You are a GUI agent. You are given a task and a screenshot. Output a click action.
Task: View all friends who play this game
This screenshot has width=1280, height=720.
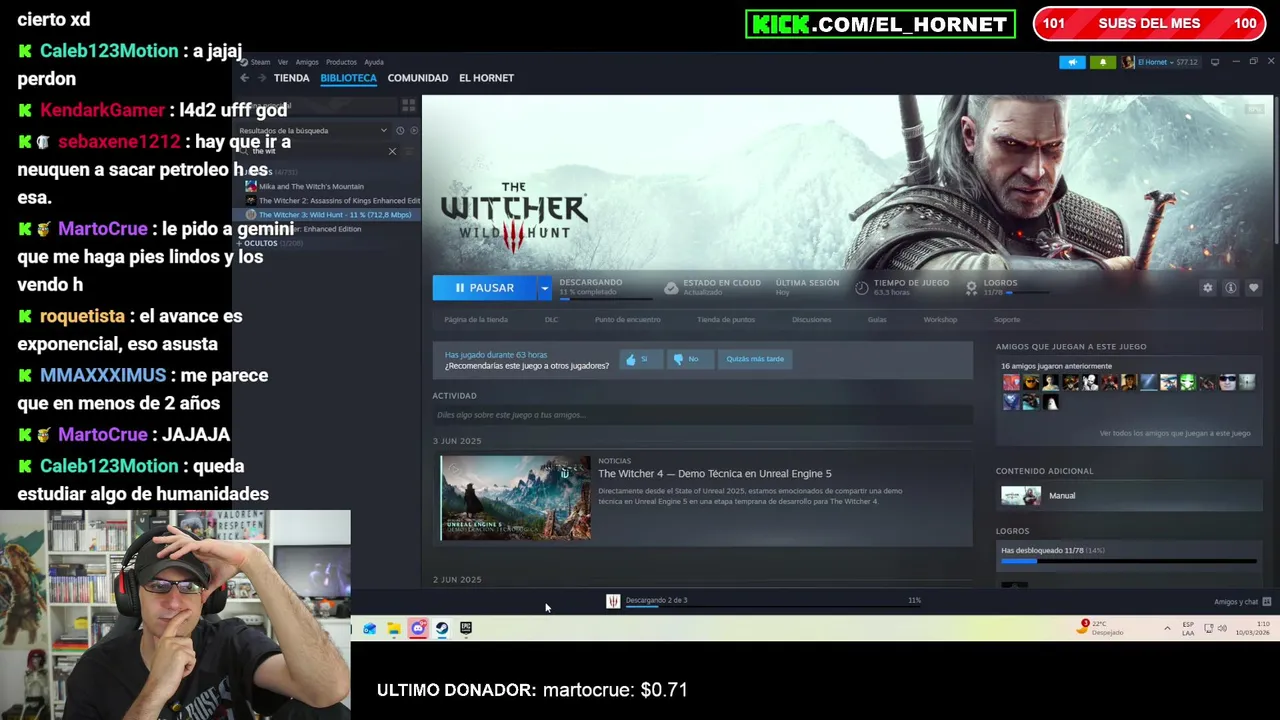click(x=1174, y=434)
